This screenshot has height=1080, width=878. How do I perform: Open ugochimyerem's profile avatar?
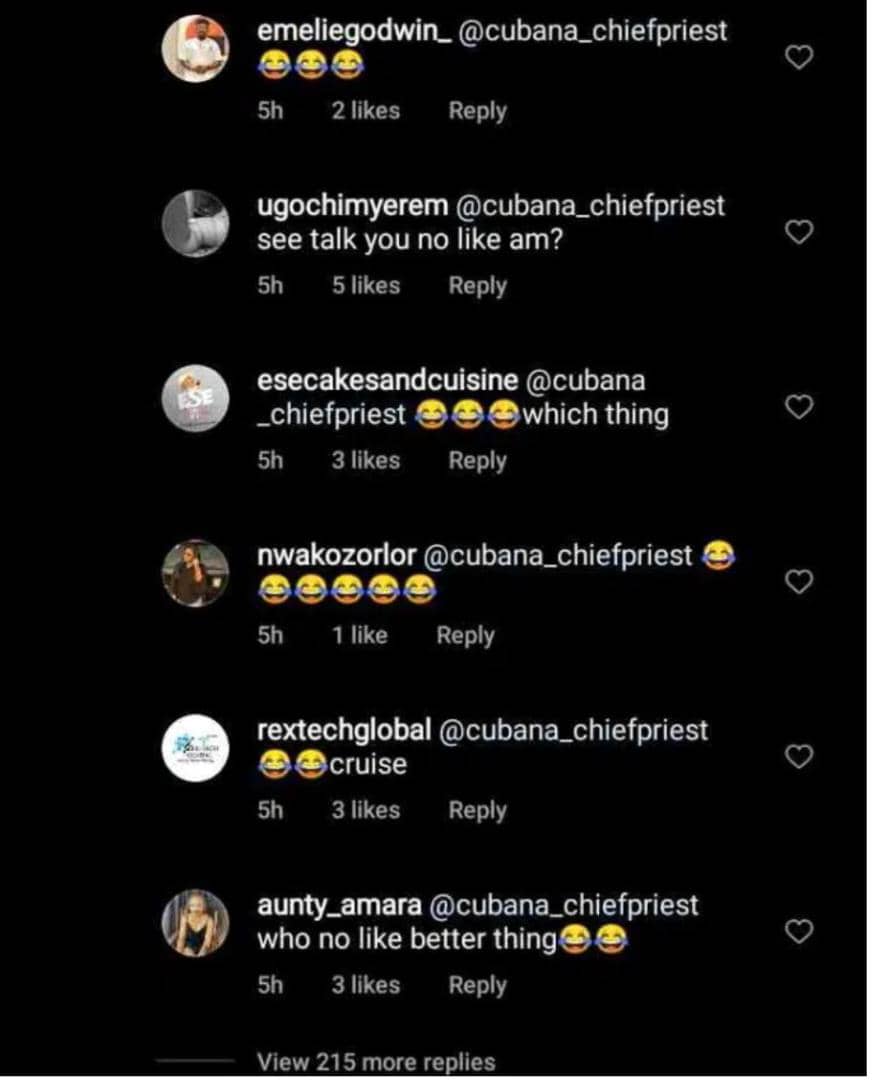pos(195,223)
